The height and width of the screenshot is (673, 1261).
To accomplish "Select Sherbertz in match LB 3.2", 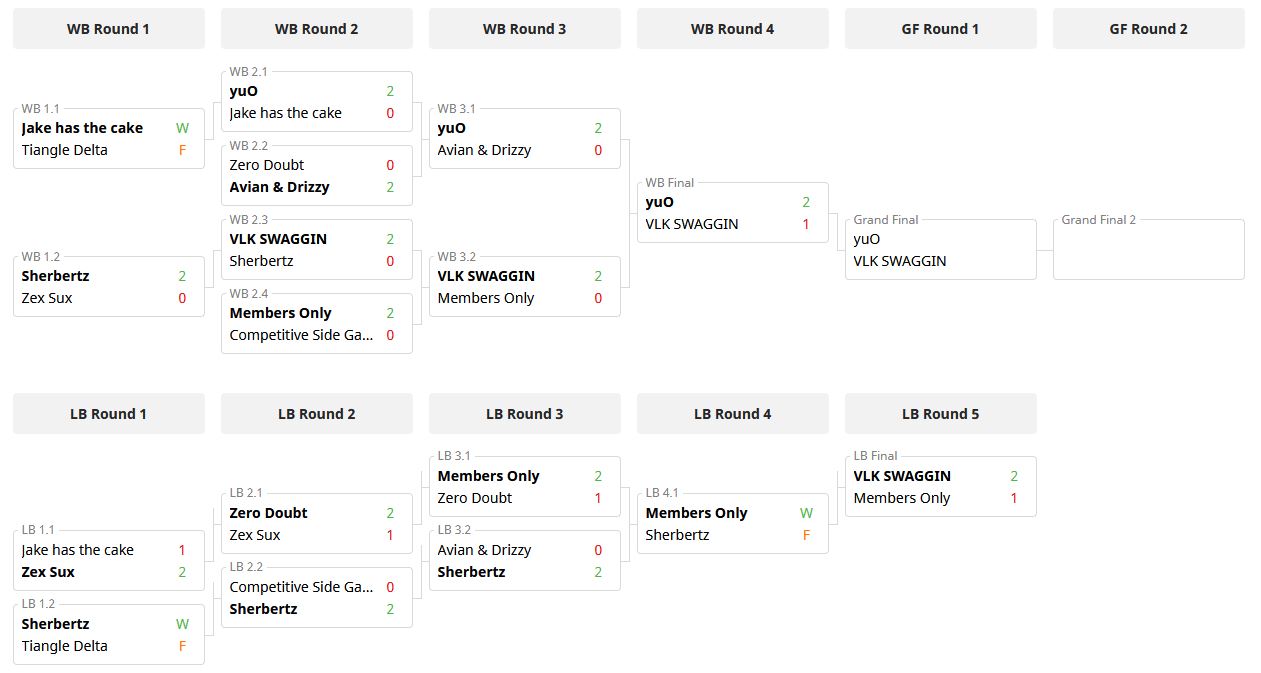I will click(471, 572).
